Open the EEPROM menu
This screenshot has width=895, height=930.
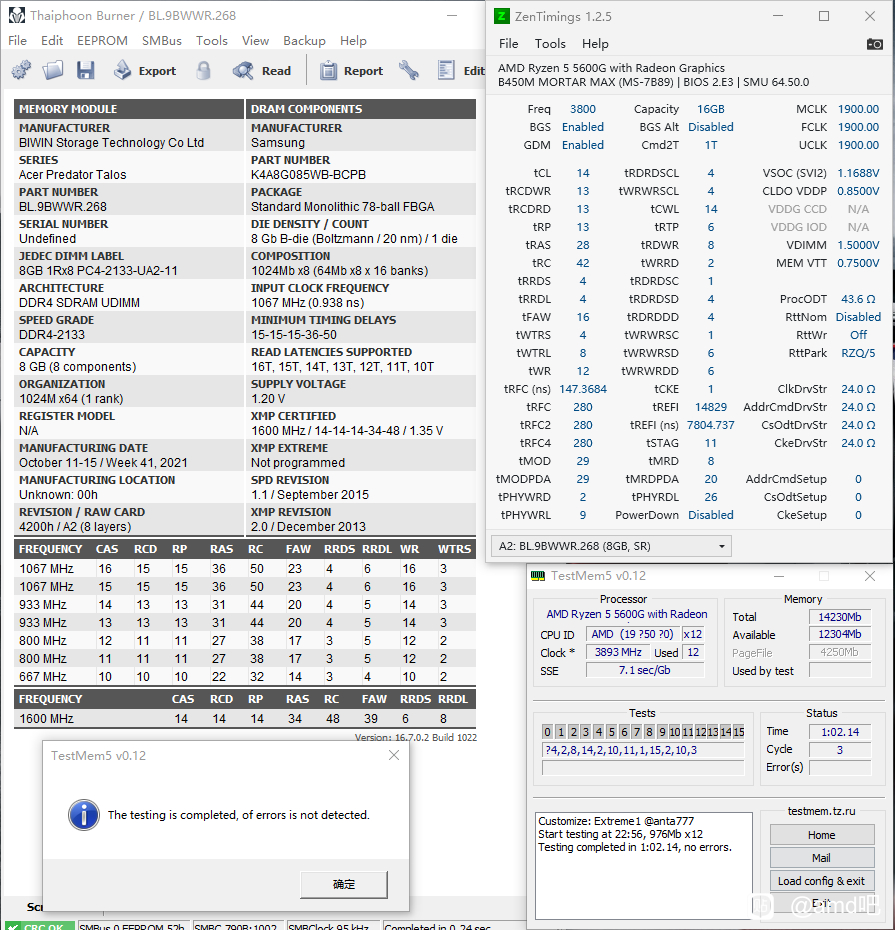point(102,40)
